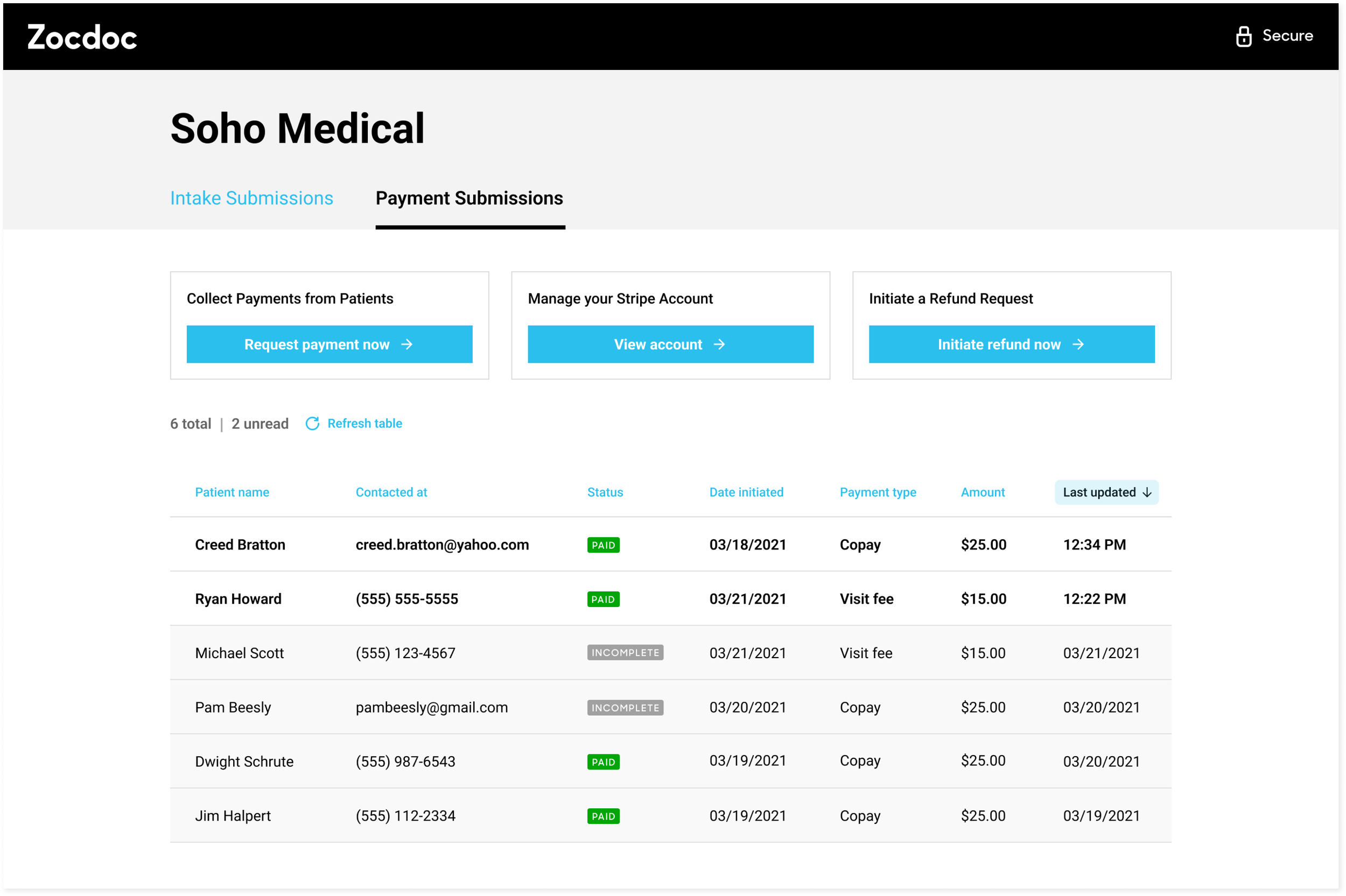Screen dimensions: 1346x896
Task: Click the PAID badge for Creed Bratton
Action: click(603, 545)
